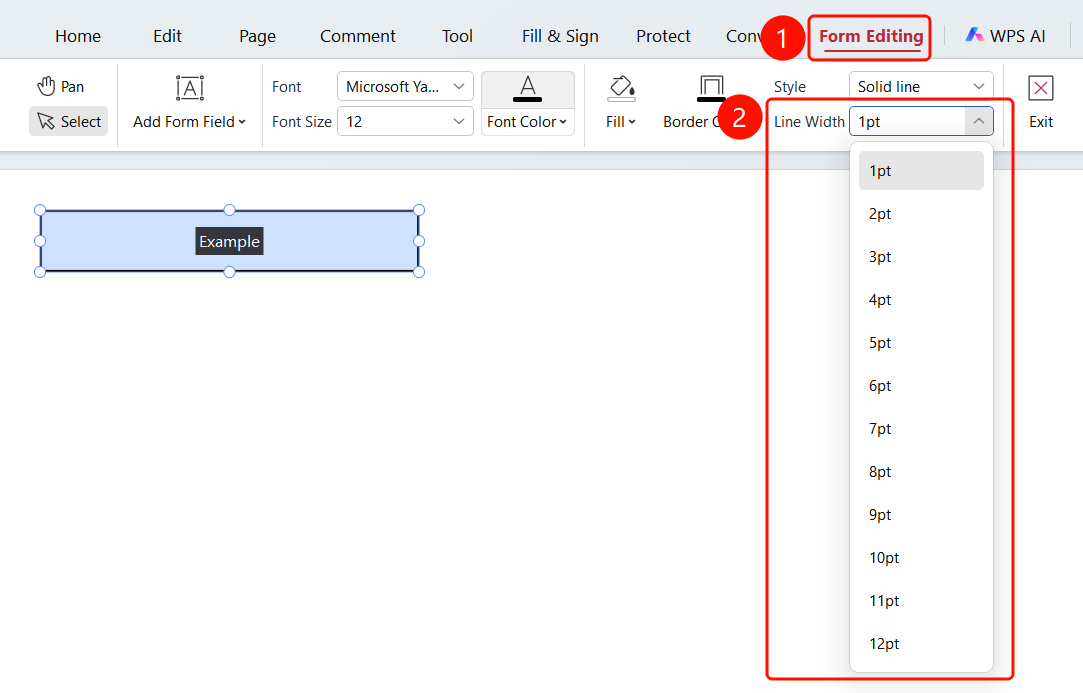Image resolution: width=1083 pixels, height=693 pixels.
Task: Activate the Select arrow tool
Action: [x=68, y=121]
